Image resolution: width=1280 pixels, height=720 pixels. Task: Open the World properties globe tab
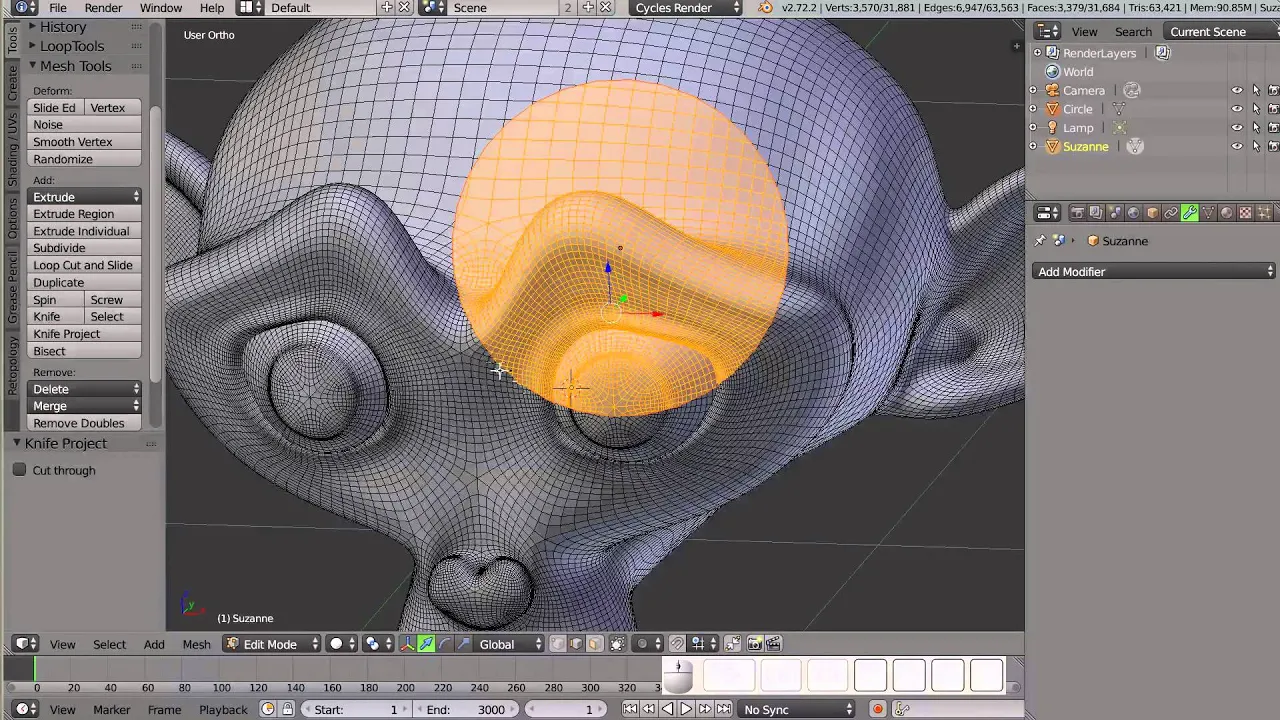pos(1133,213)
